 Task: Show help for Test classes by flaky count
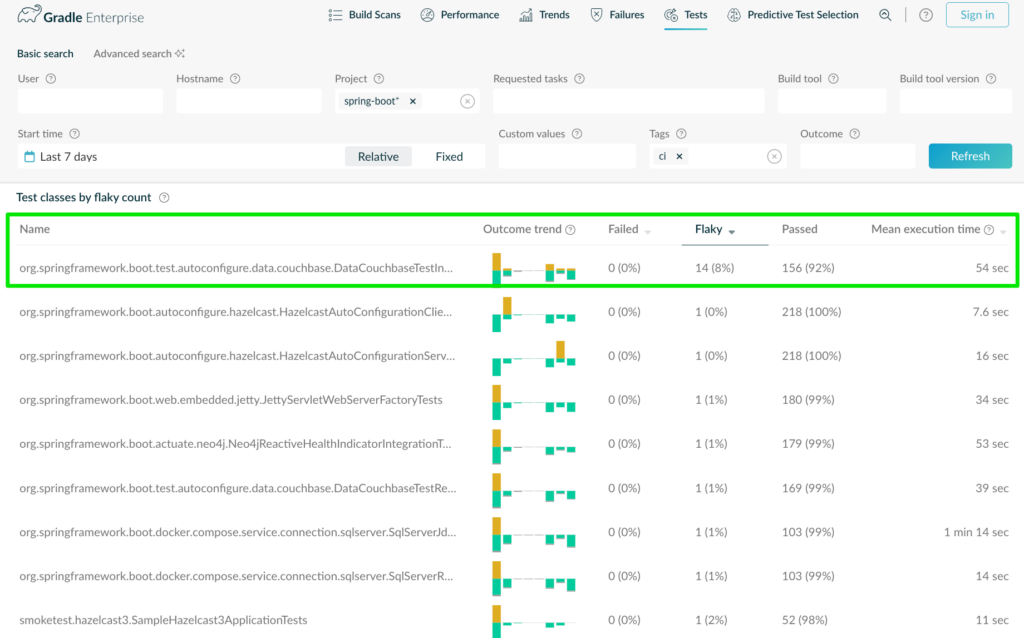pyautogui.click(x=164, y=197)
